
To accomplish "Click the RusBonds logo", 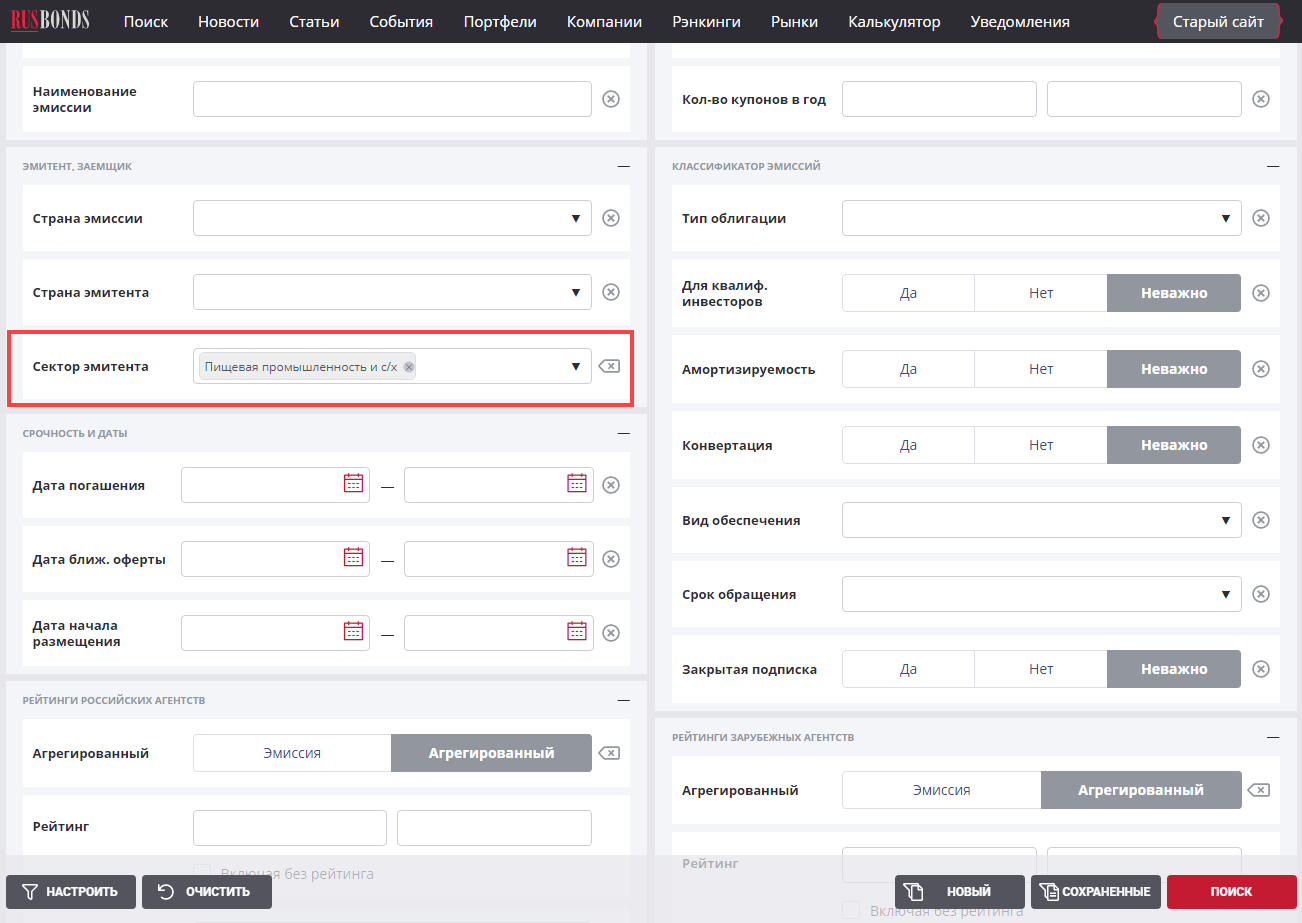I will 50,20.
